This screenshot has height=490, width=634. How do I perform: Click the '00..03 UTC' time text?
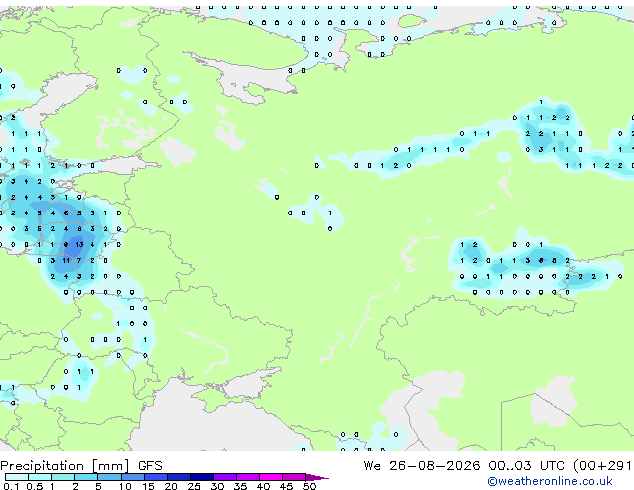526,466
